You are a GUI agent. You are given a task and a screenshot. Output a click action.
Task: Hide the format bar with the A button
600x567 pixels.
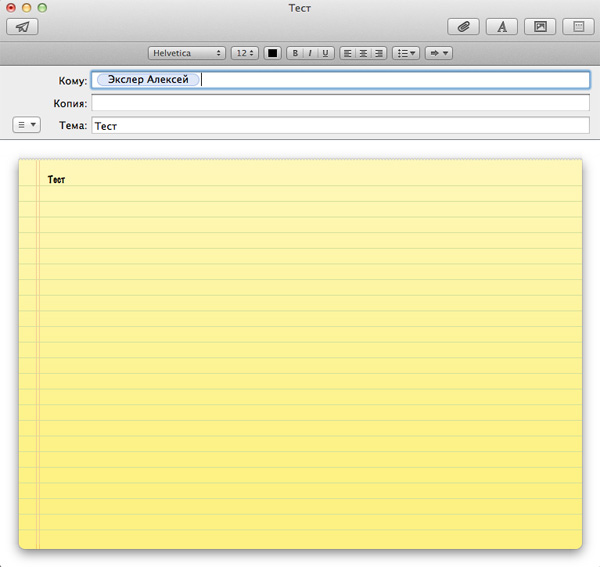(501, 27)
